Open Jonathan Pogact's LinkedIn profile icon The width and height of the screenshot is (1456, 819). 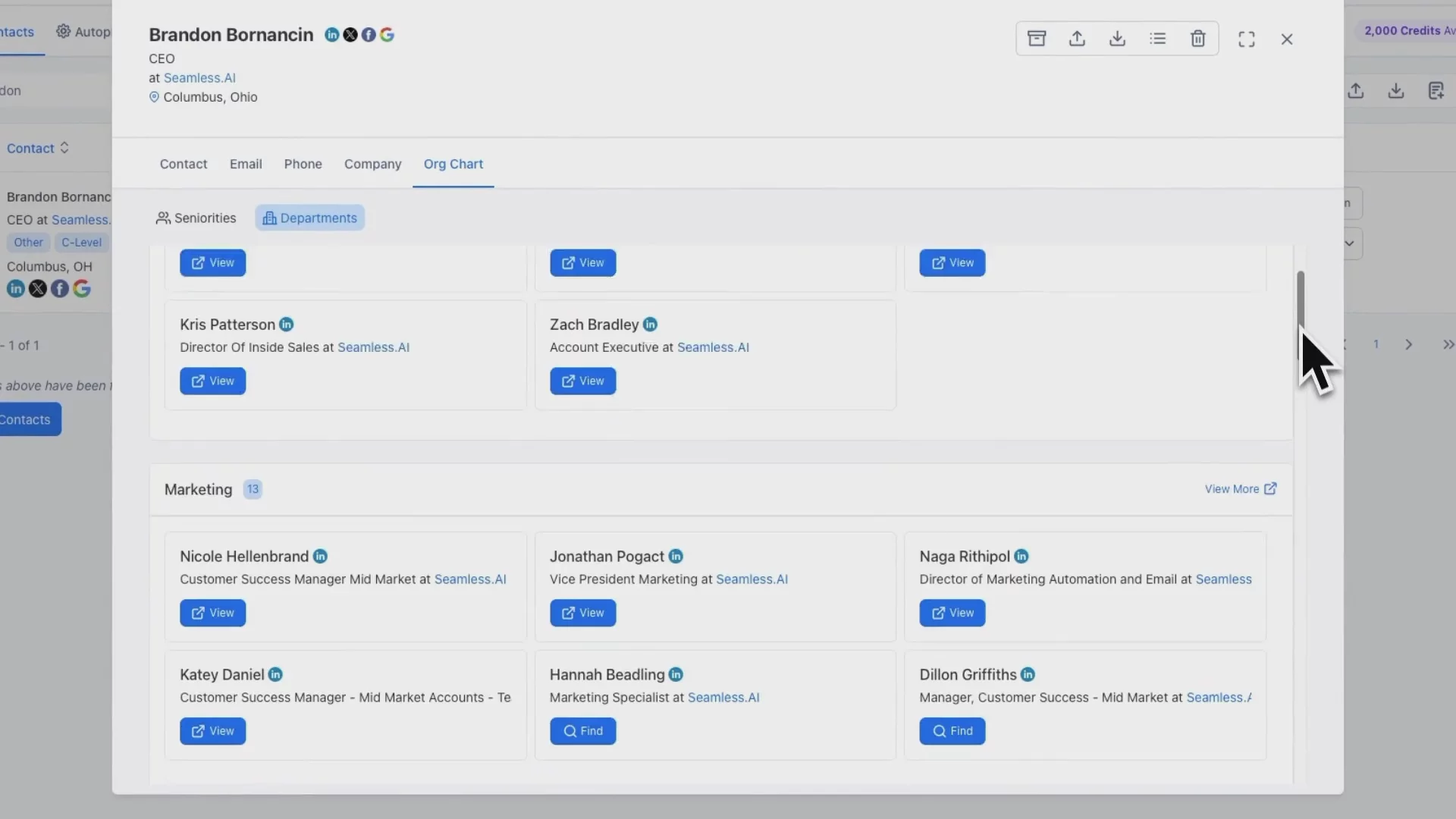676,557
